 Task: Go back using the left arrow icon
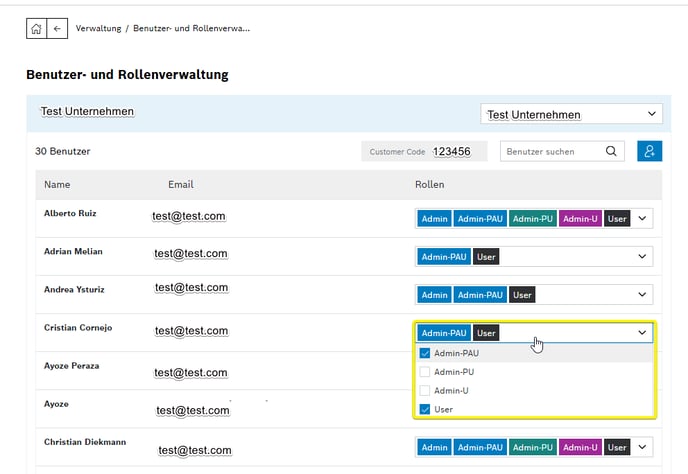[x=57, y=29]
